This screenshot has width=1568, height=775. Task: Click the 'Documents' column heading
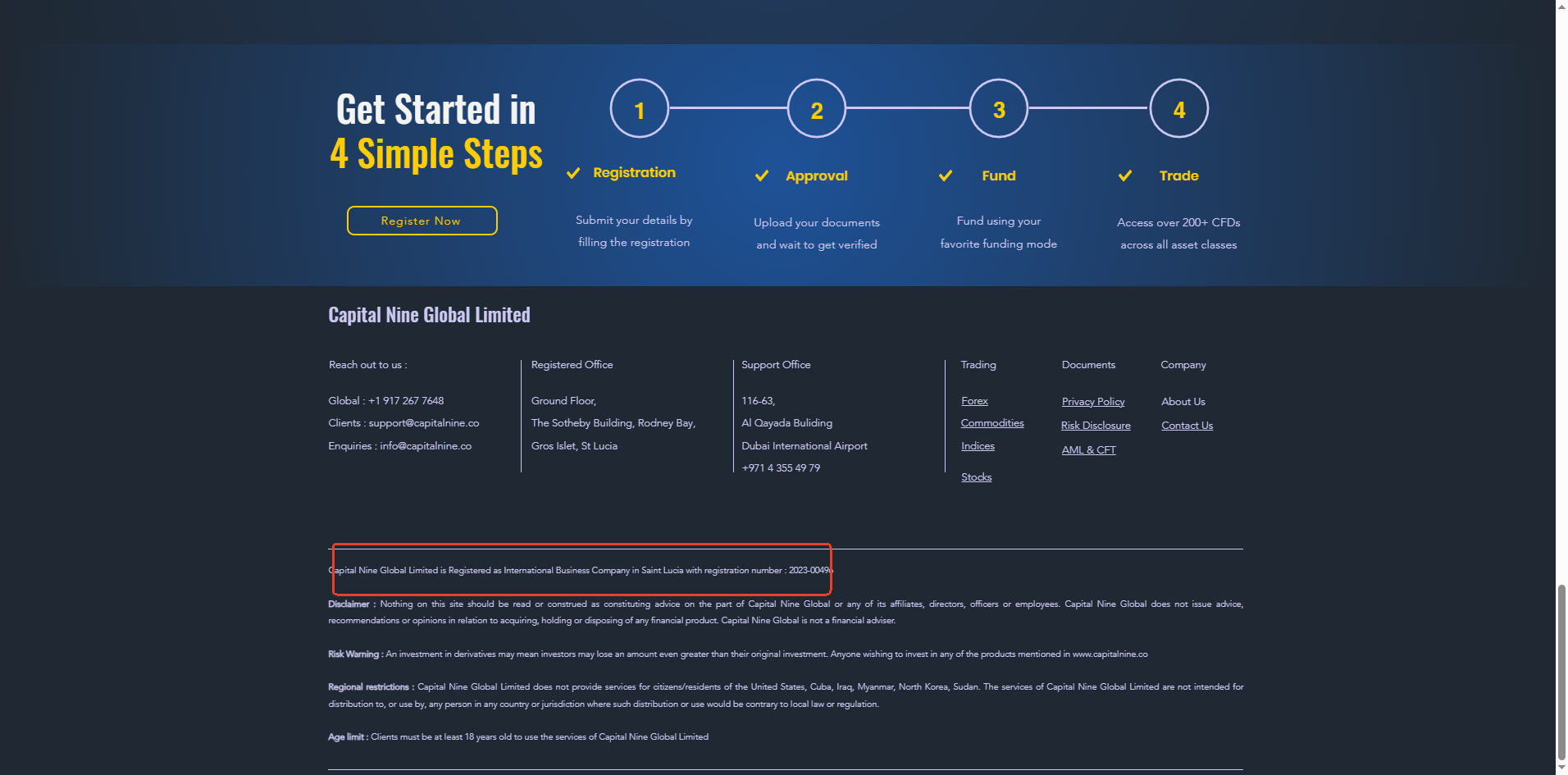point(1088,365)
